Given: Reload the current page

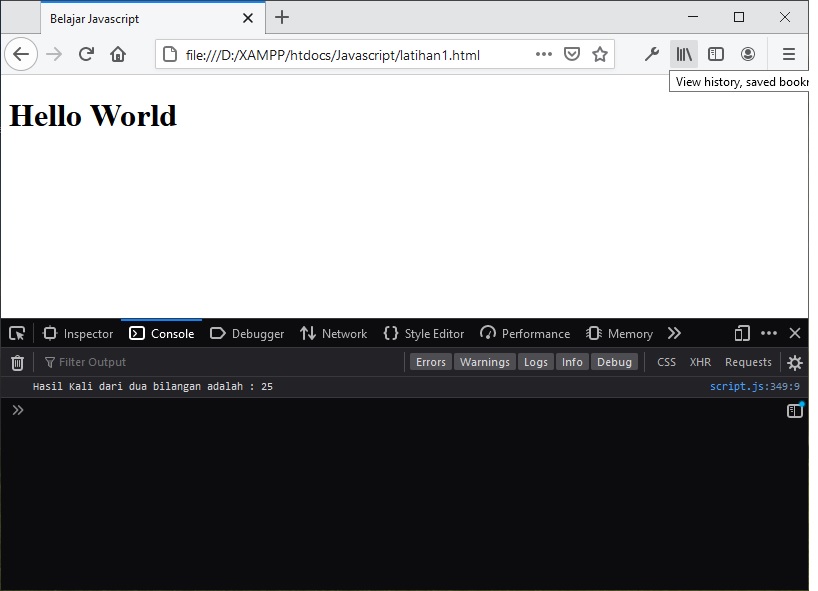Looking at the screenshot, I should [86, 54].
